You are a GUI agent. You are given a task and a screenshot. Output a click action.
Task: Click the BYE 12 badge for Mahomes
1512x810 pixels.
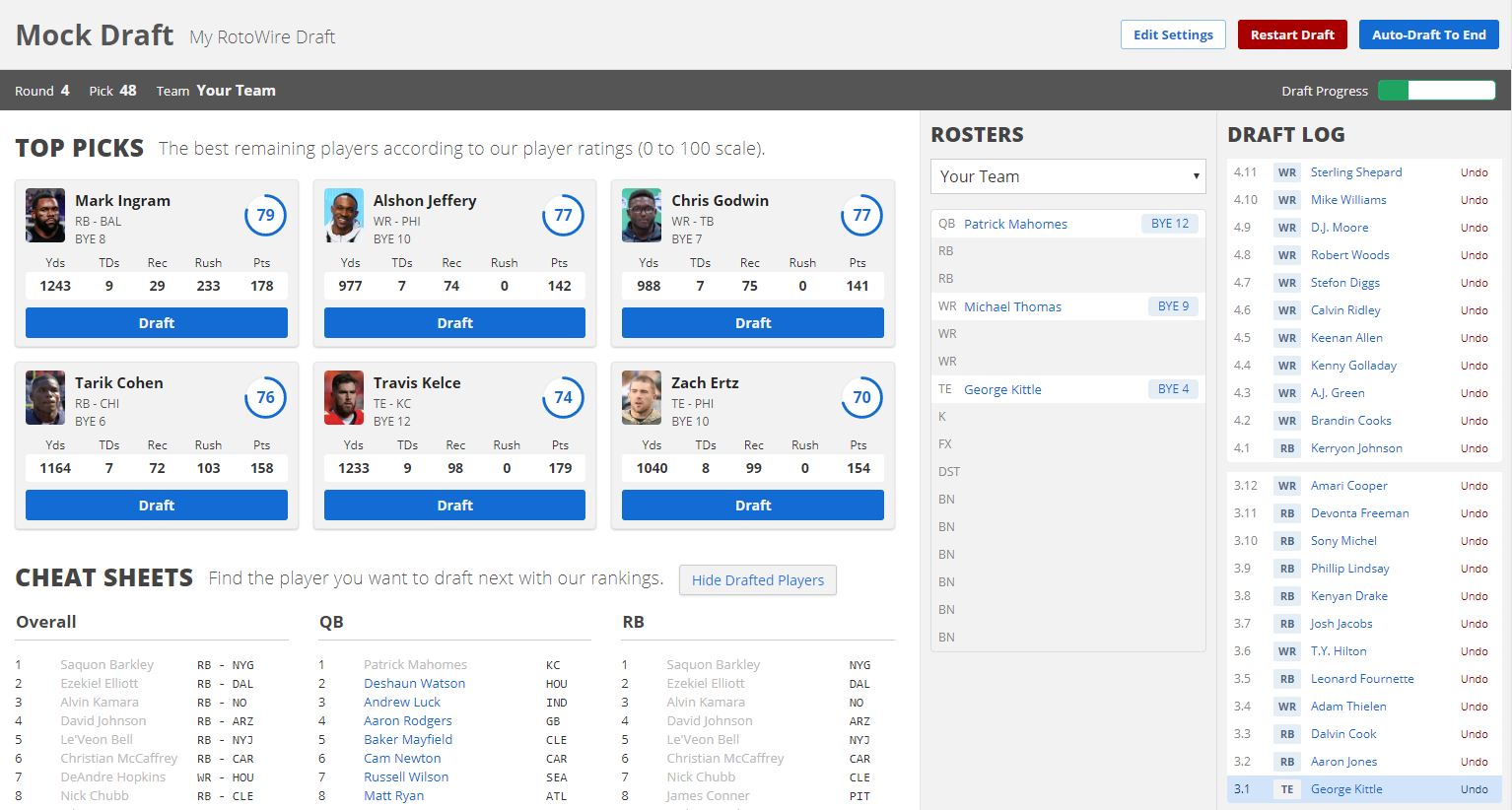(x=1170, y=224)
